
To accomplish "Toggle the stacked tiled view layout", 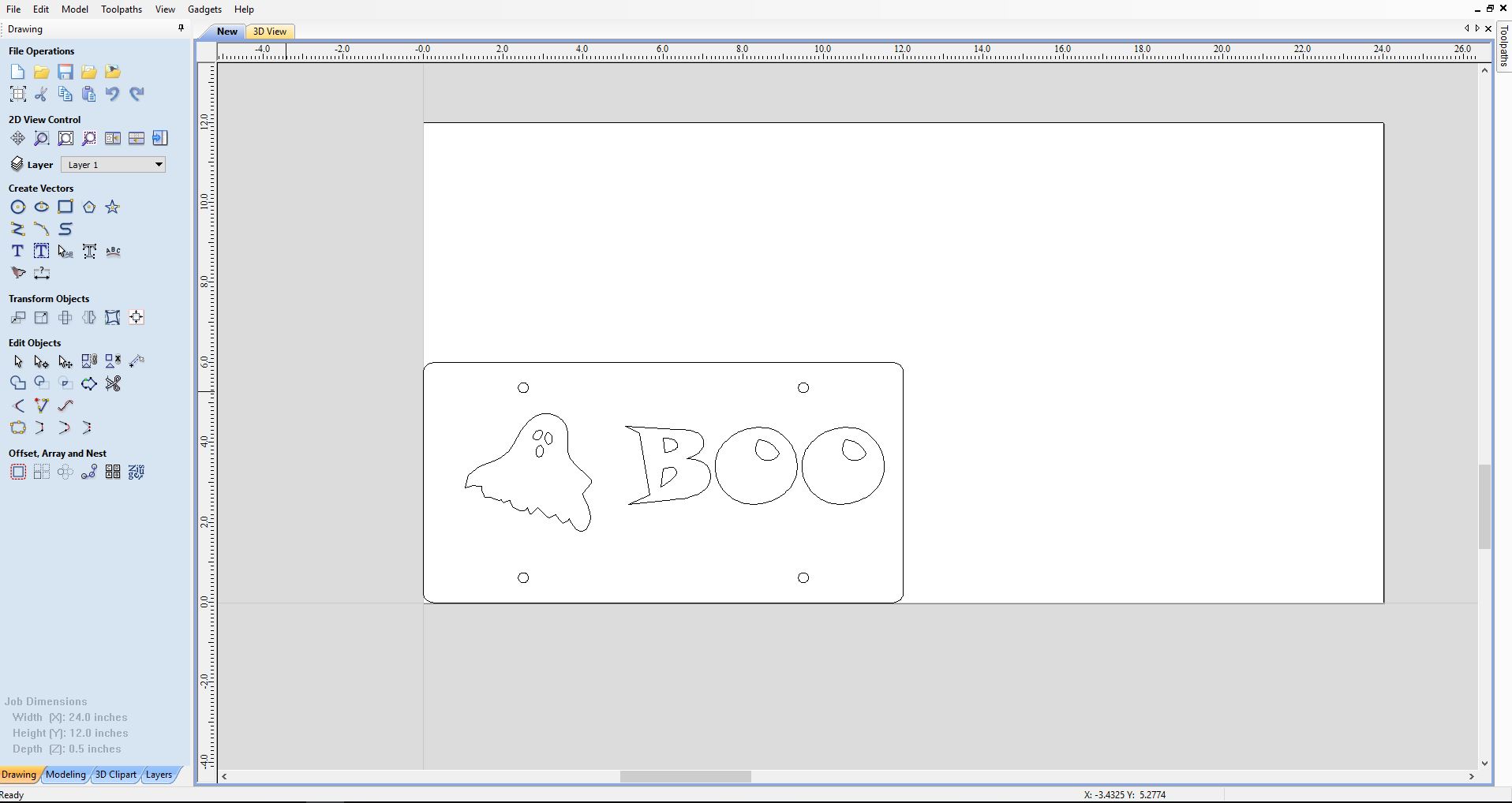I will click(x=136, y=138).
